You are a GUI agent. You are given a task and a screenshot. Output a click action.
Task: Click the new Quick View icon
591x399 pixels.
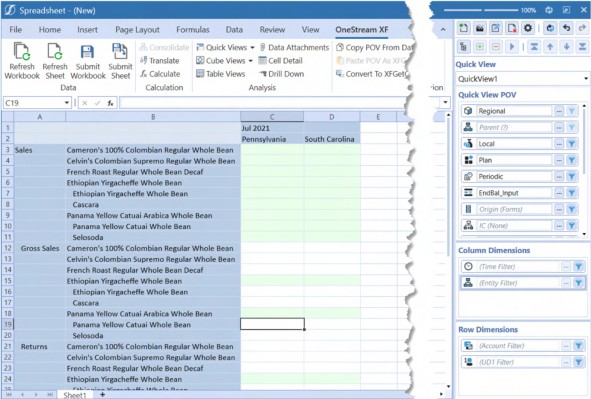pyautogui.click(x=464, y=28)
